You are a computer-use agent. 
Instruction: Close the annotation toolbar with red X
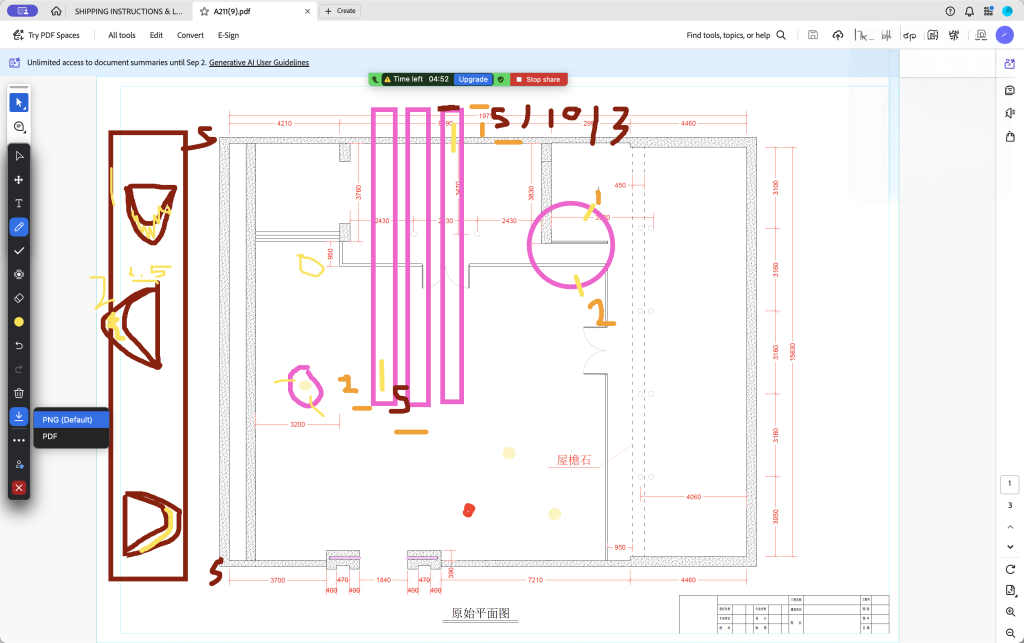pyautogui.click(x=19, y=488)
